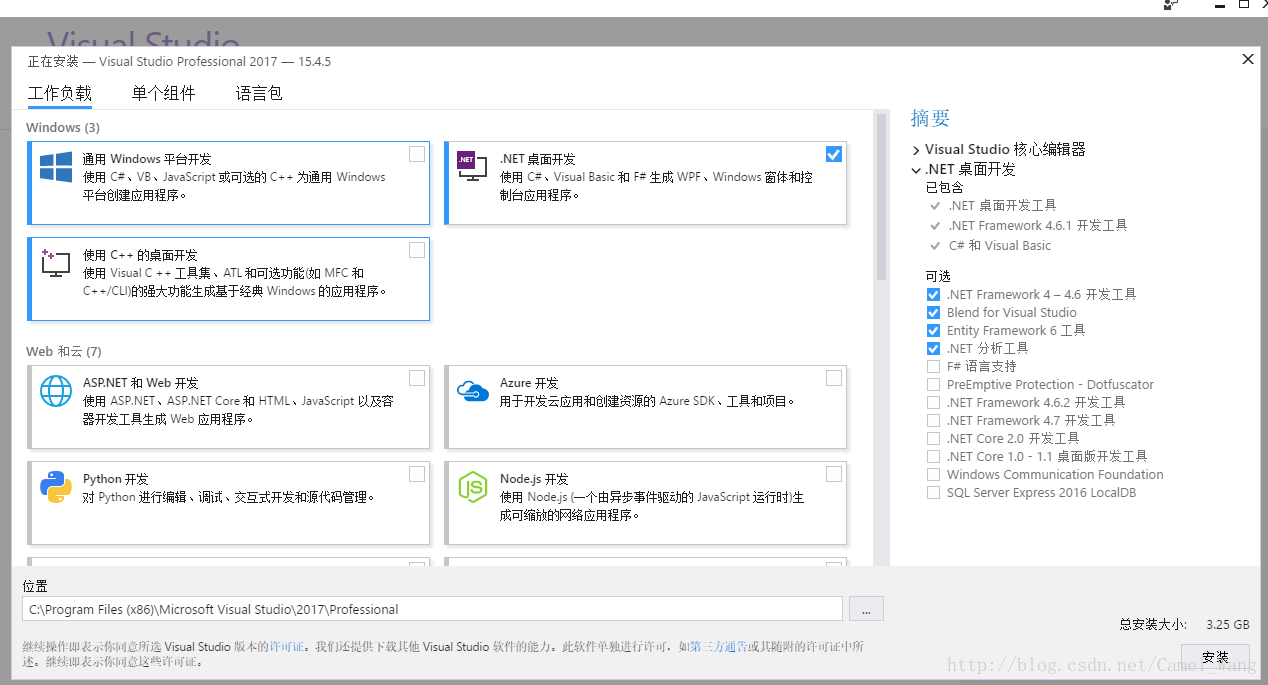Image resolution: width=1268 pixels, height=685 pixels.
Task: Click the Windows logo icon on 通用 Windows 平台开发
Action: (x=55, y=167)
